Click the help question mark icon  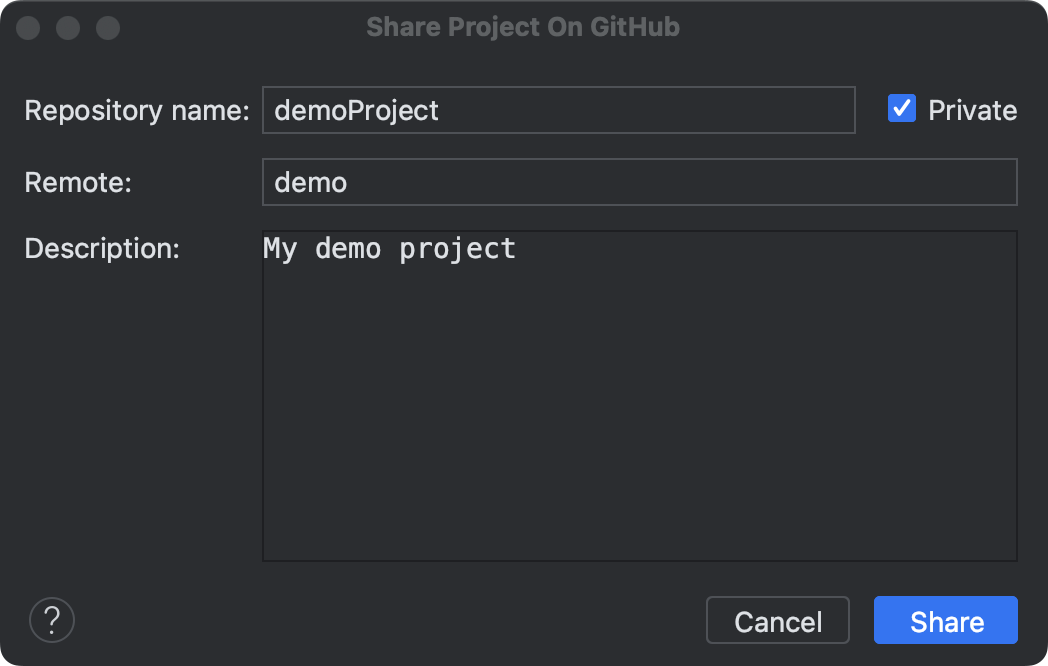[x=51, y=620]
